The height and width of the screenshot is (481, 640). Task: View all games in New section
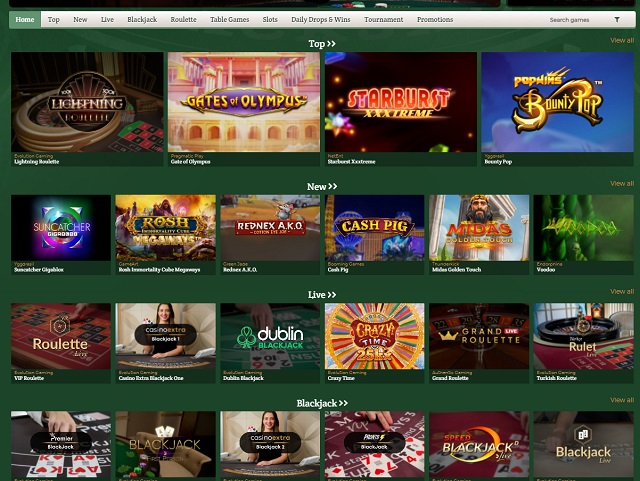[x=622, y=183]
